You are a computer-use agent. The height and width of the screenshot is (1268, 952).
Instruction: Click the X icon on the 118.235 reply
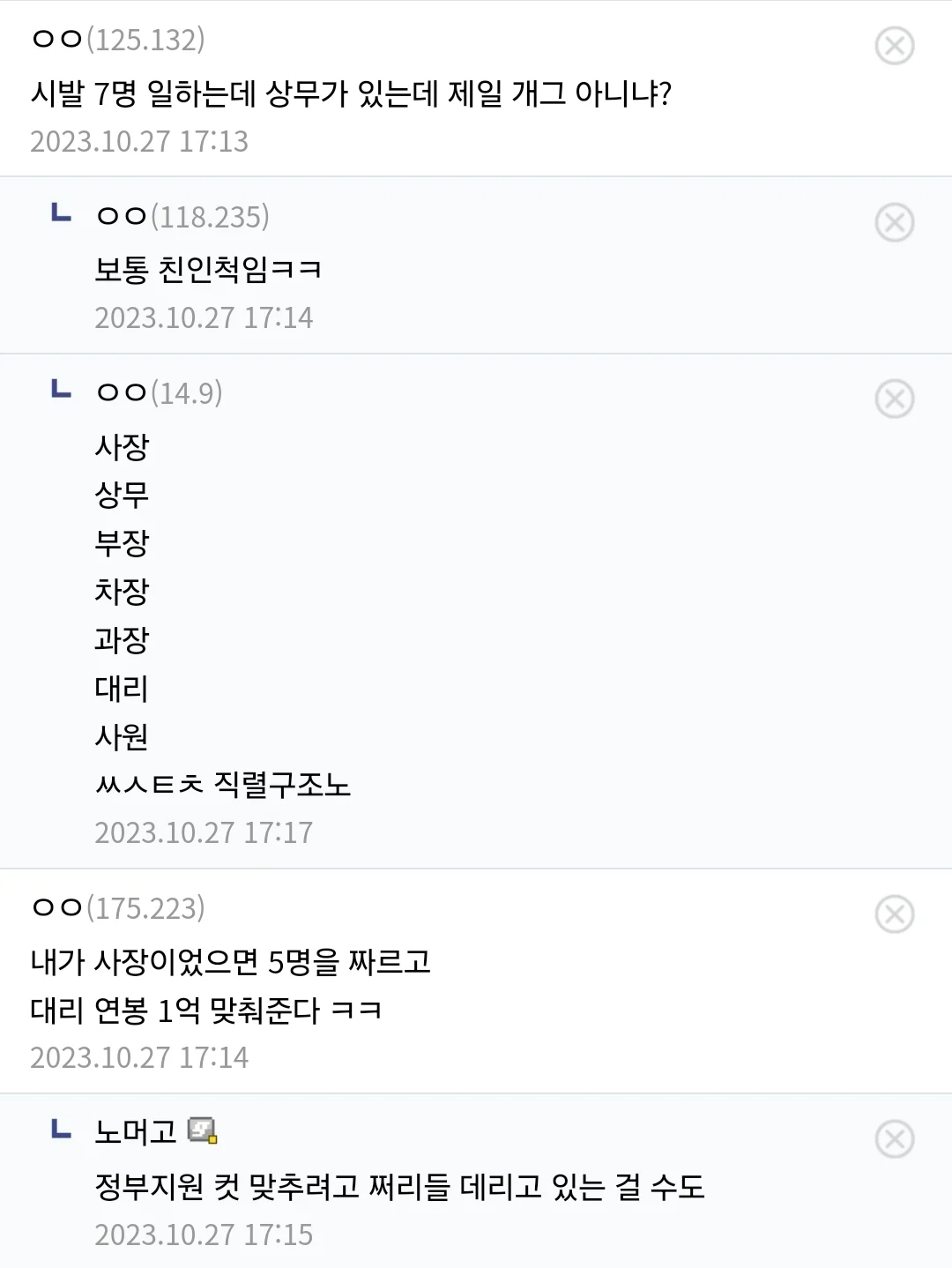coord(894,222)
